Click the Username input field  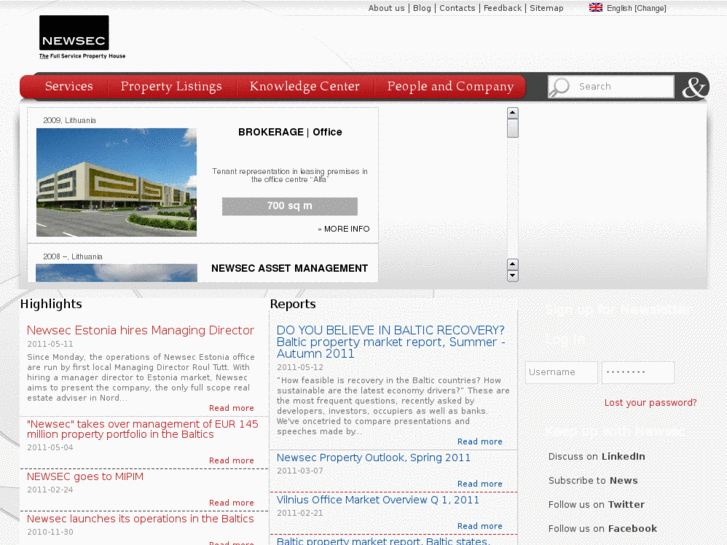[561, 372]
